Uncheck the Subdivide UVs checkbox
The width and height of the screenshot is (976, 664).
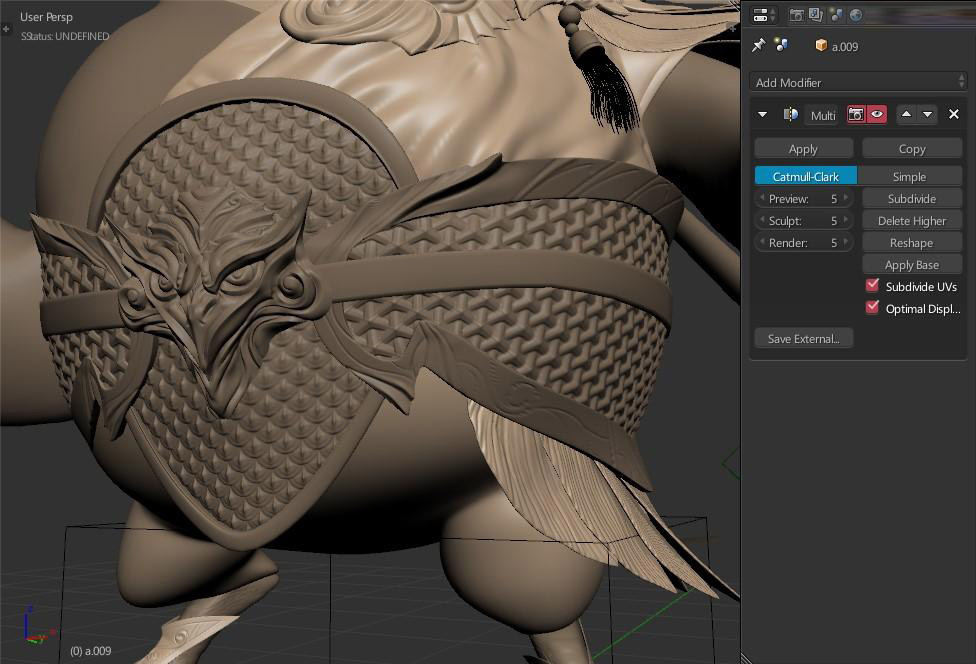873,286
